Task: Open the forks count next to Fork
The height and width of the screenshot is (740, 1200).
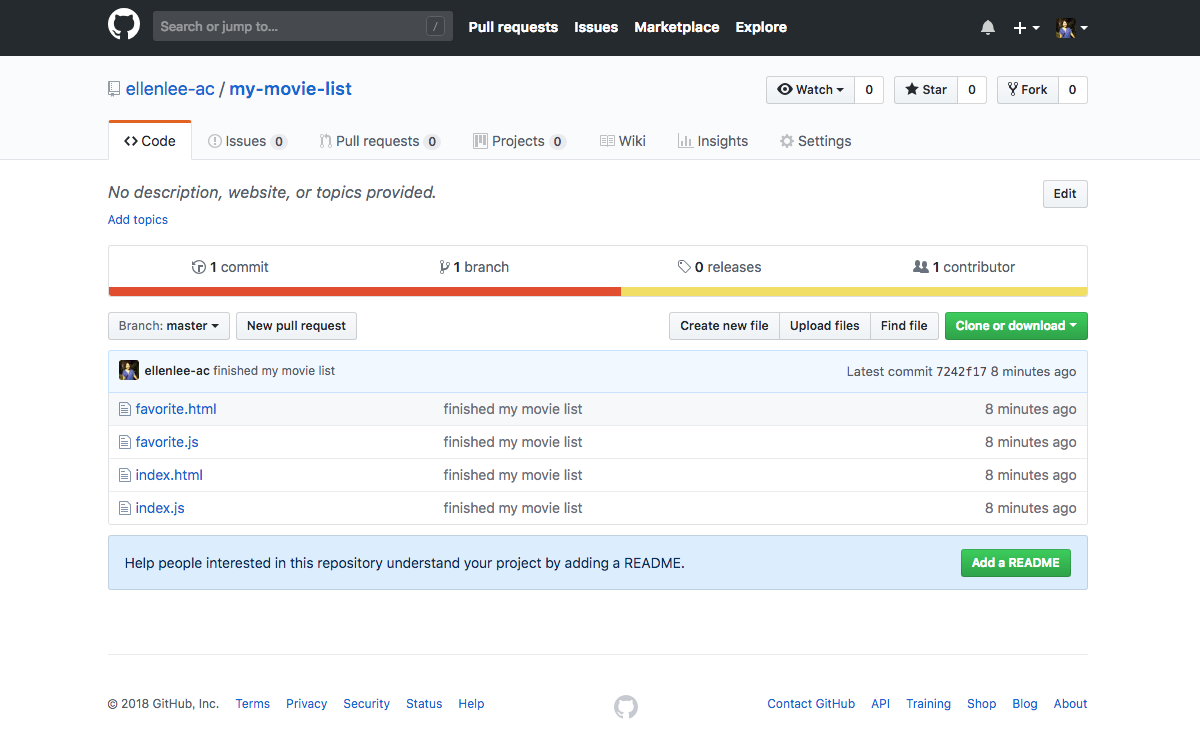Action: (x=1073, y=90)
